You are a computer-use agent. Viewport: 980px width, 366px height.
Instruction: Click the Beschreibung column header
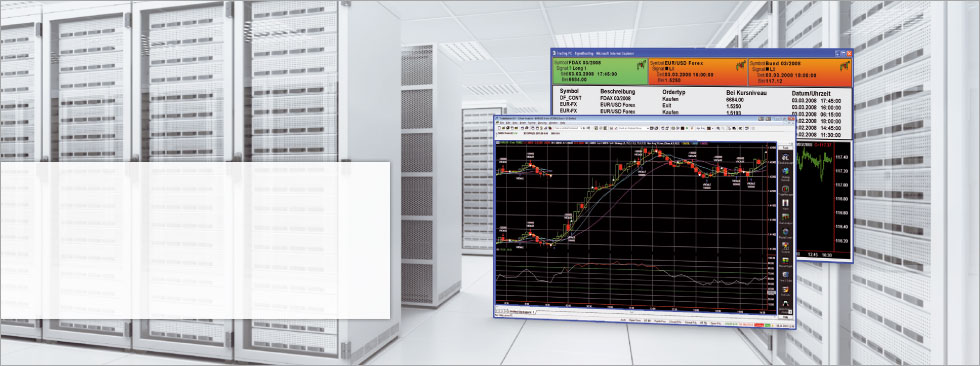618,91
